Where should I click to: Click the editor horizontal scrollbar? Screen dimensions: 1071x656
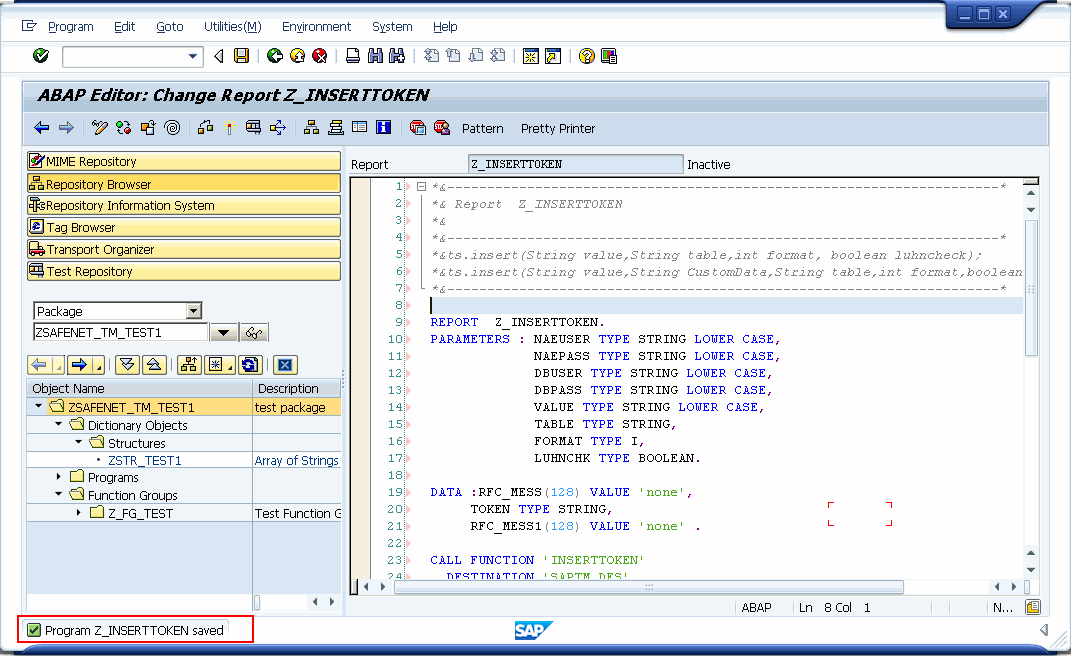pos(649,587)
